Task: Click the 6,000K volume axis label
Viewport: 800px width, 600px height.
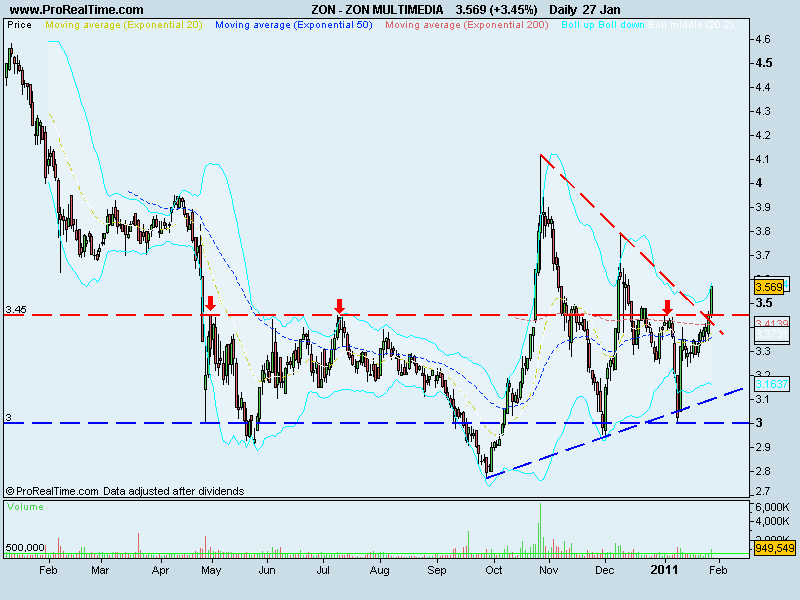Action: tap(772, 507)
